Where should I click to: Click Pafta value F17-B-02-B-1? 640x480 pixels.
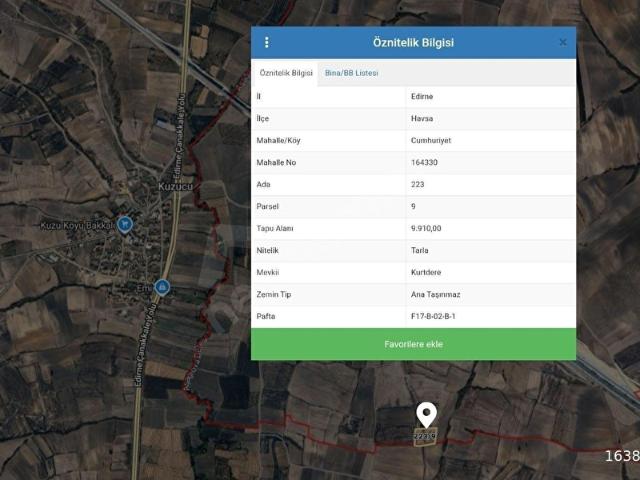tap(433, 316)
